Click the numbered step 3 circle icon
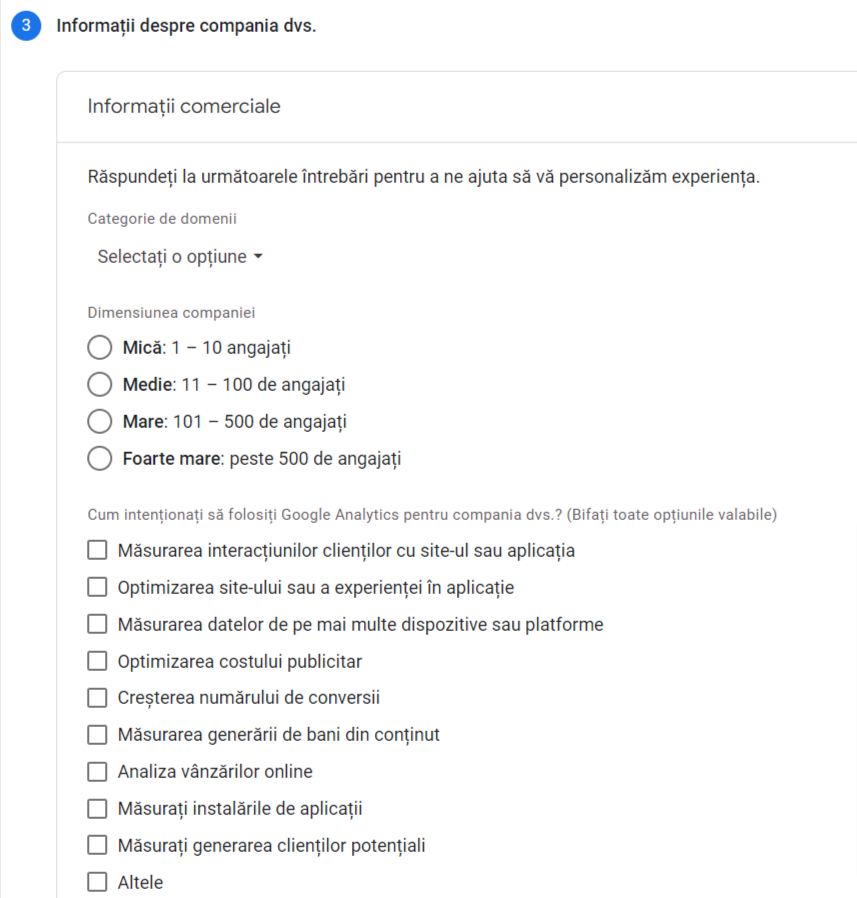 pyautogui.click(x=24, y=25)
